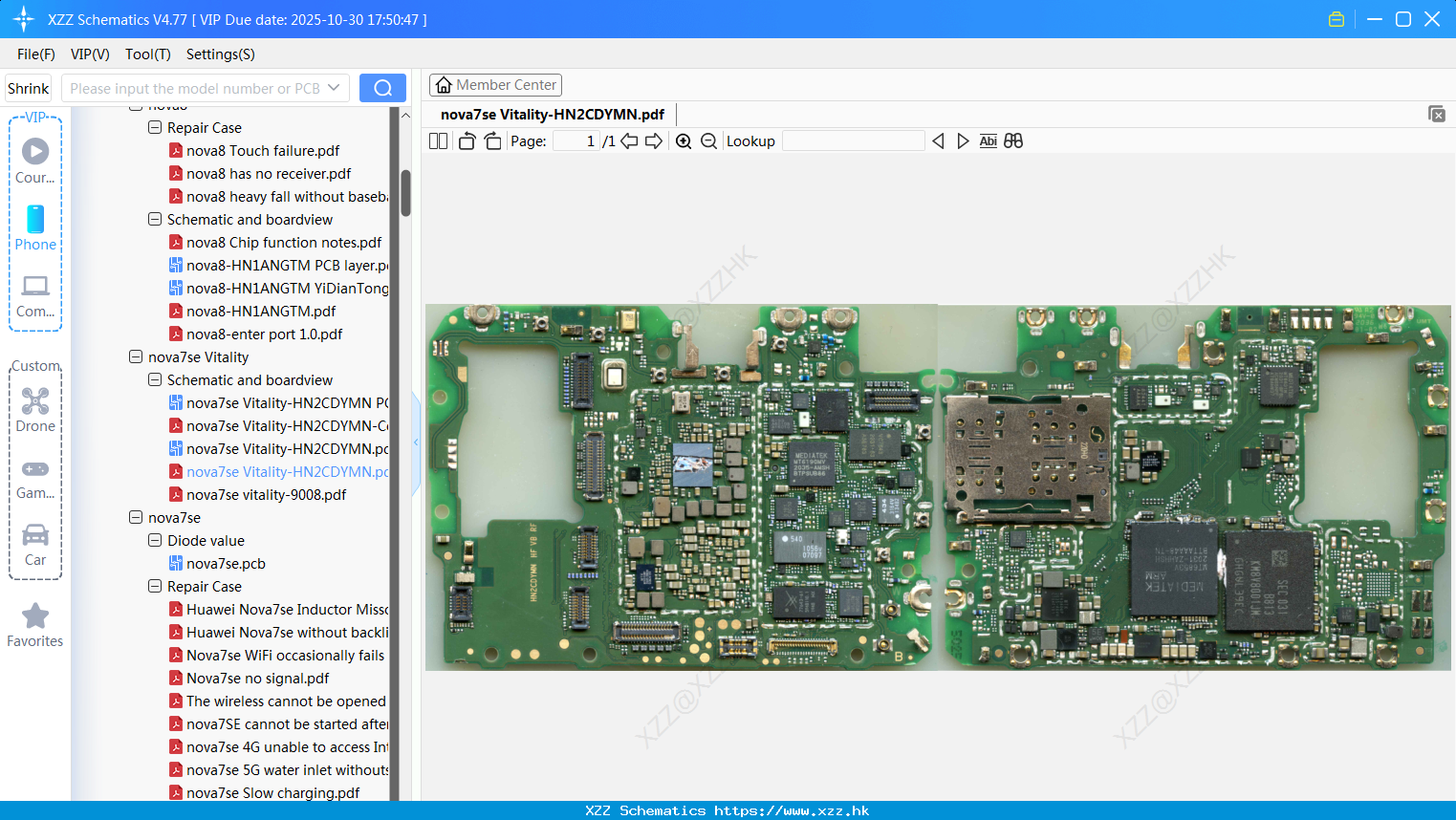Open nova7se Slow charging.pdf
Image resolution: width=1456 pixels, height=820 pixels.
[x=272, y=792]
